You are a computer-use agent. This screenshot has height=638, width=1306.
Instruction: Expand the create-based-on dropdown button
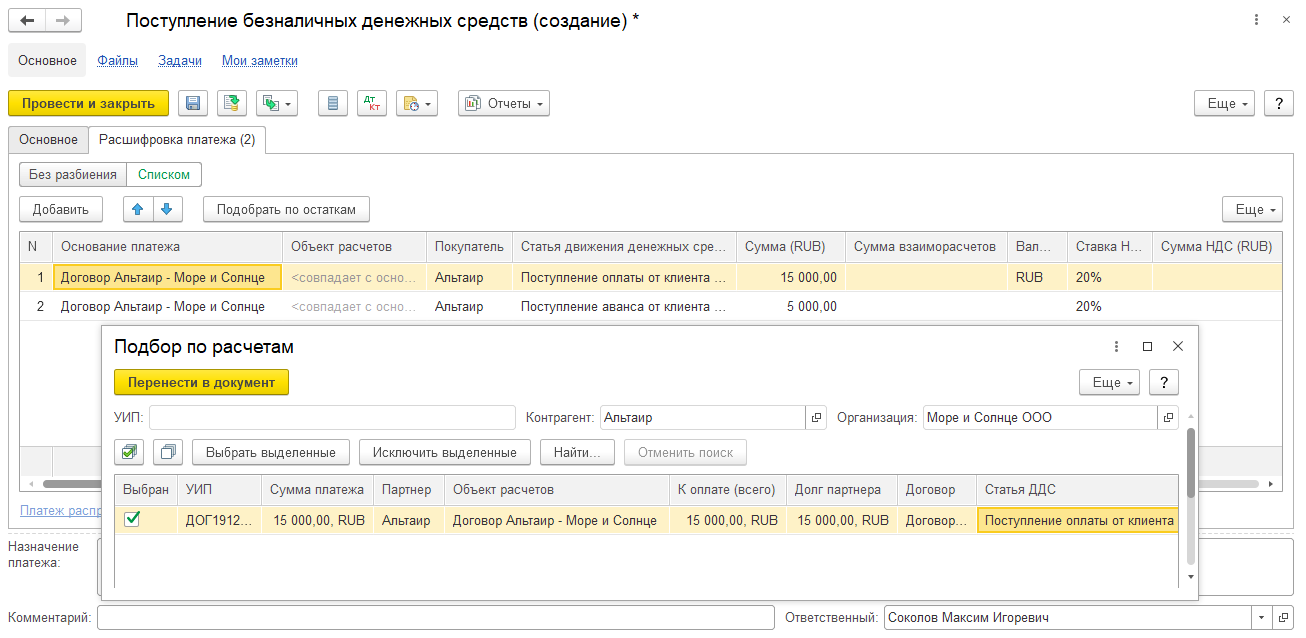point(278,103)
